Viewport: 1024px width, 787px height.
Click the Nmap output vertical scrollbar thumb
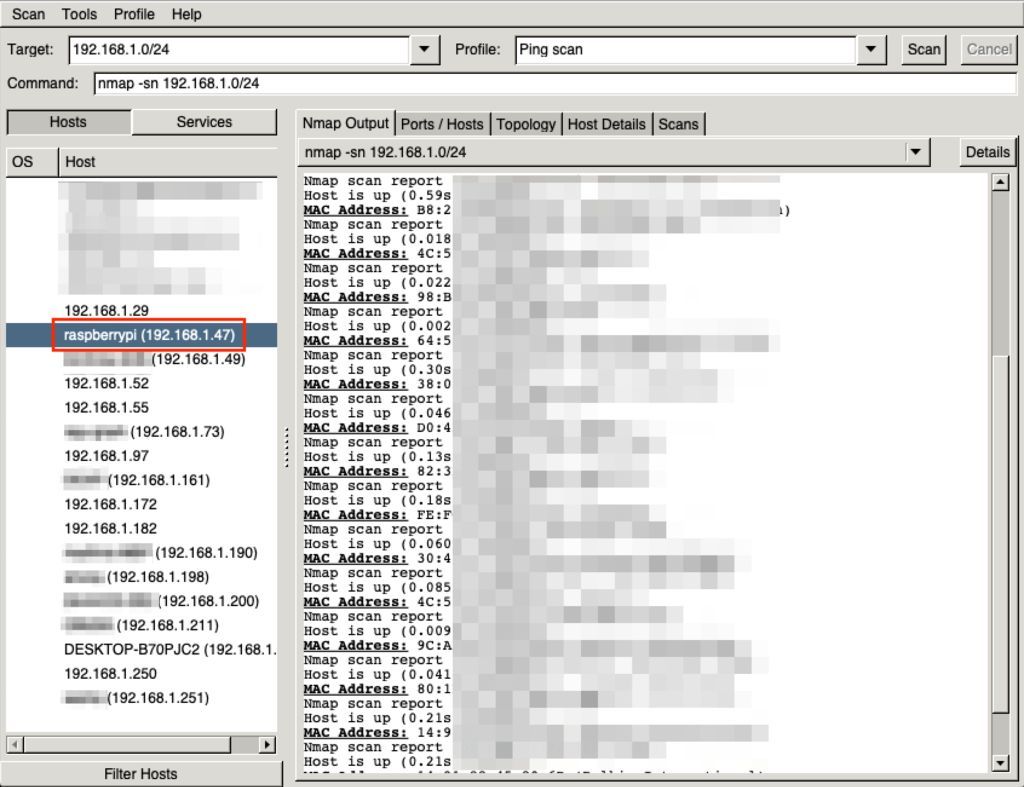click(x=1000, y=533)
